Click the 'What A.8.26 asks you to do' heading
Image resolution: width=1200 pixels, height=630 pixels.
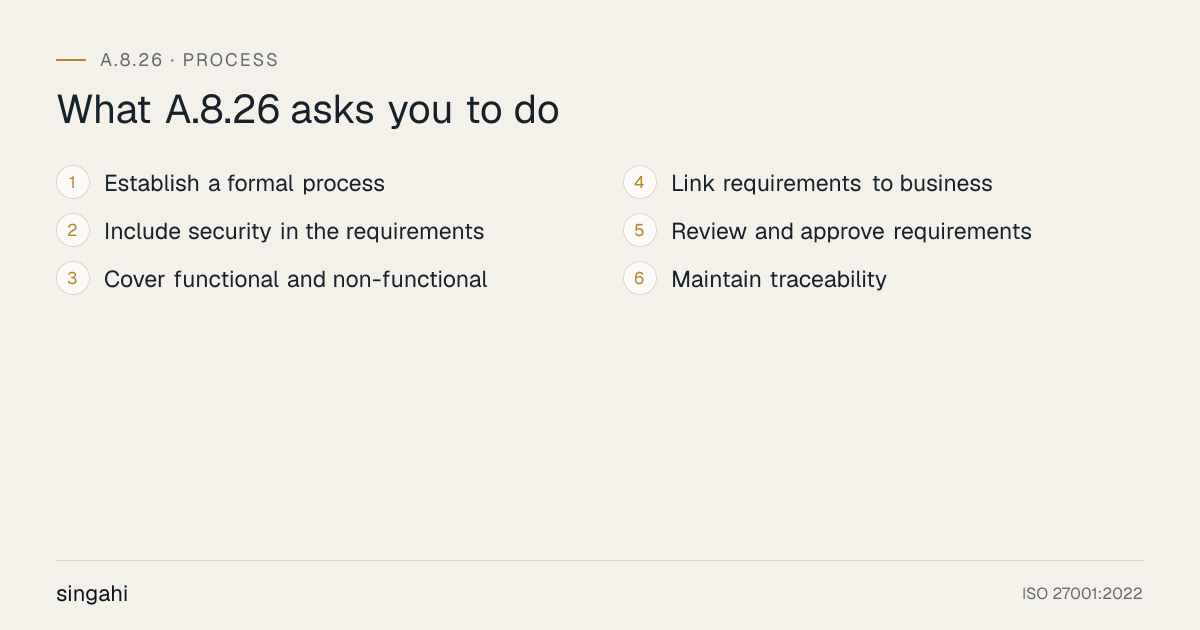tap(308, 110)
